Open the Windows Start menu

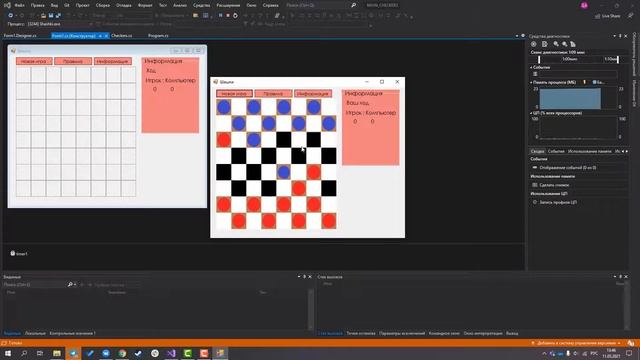pyautogui.click(x=8, y=353)
